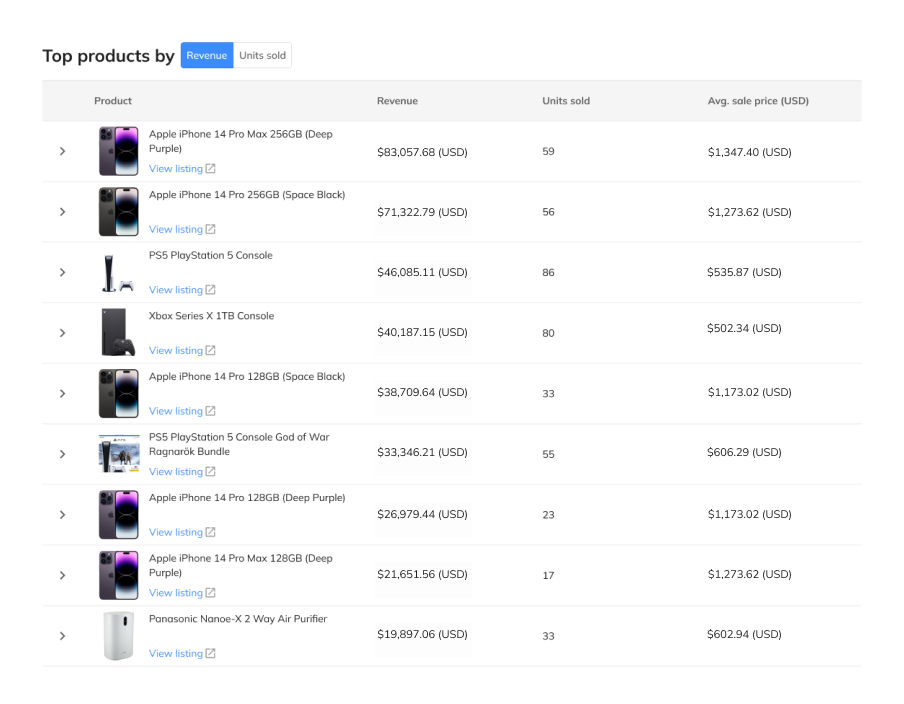This screenshot has height=704, width=904.
Task: Expand the Xbox Series X 1TB row
Action: point(62,333)
